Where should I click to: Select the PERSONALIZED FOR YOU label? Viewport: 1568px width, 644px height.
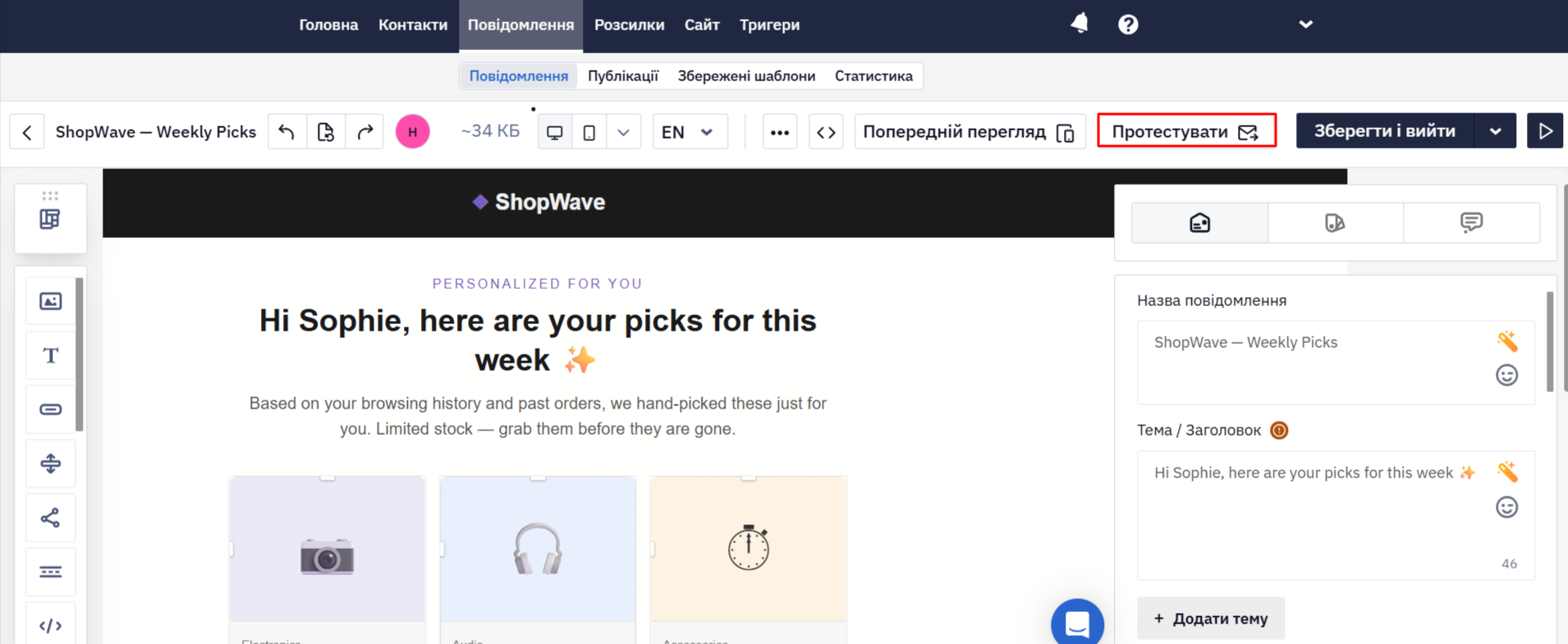pyautogui.click(x=538, y=284)
